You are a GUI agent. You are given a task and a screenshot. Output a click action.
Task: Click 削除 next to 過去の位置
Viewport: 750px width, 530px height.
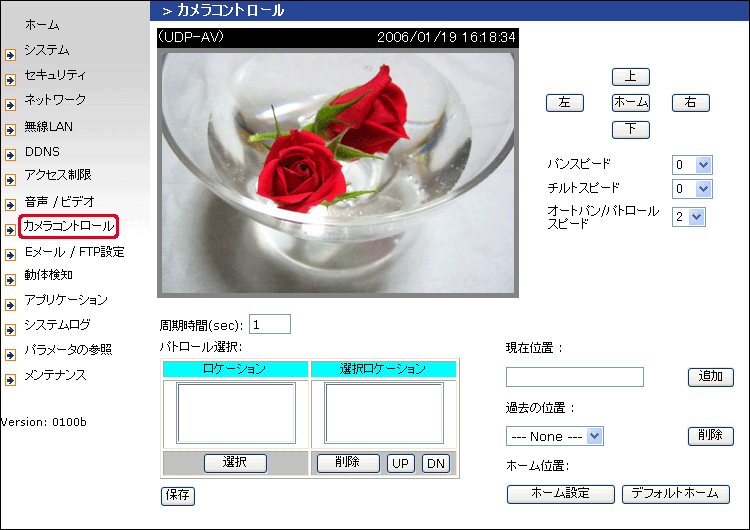point(710,436)
